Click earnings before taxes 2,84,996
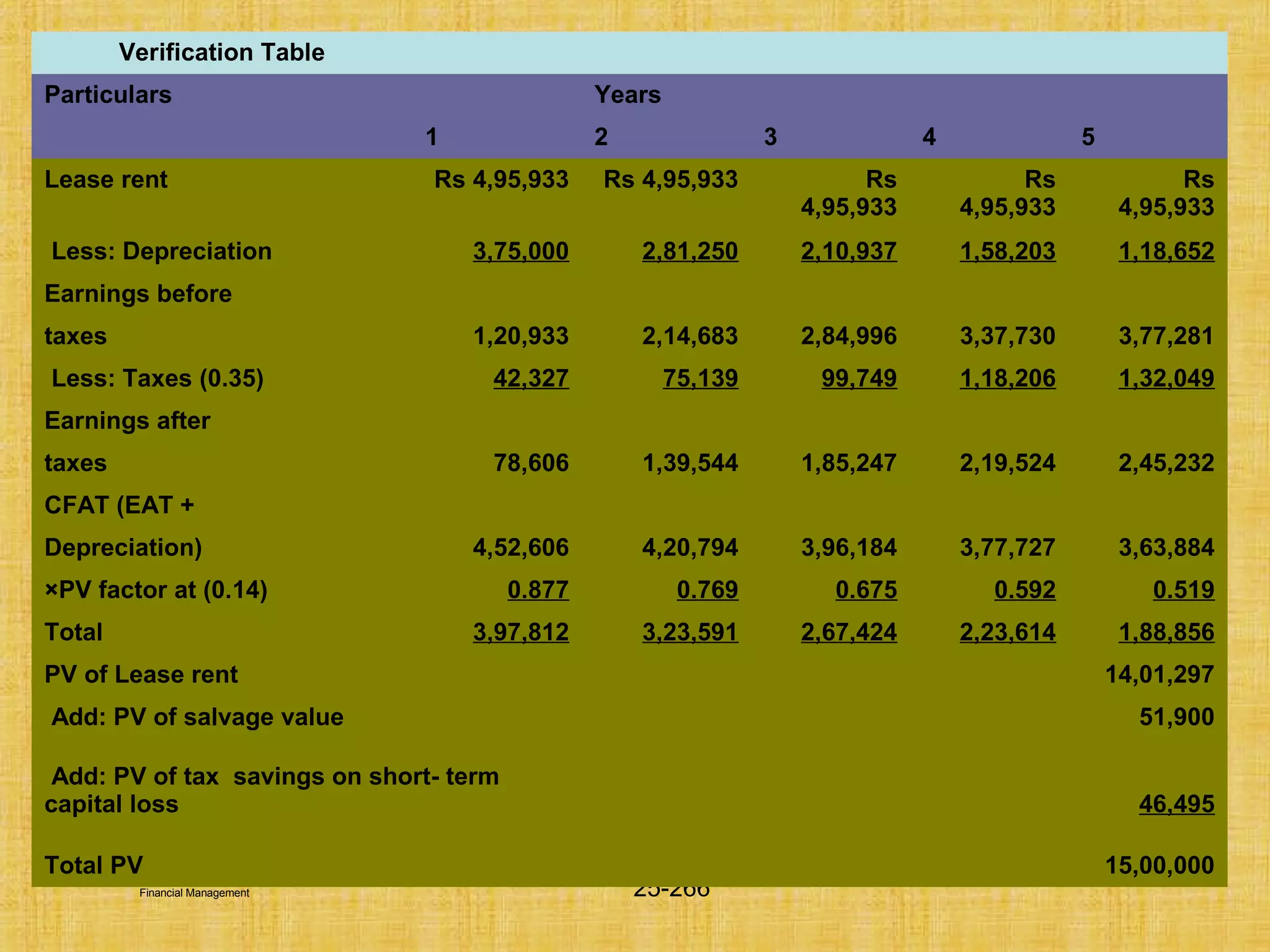Screen dimensions: 1270x952 tap(849, 336)
